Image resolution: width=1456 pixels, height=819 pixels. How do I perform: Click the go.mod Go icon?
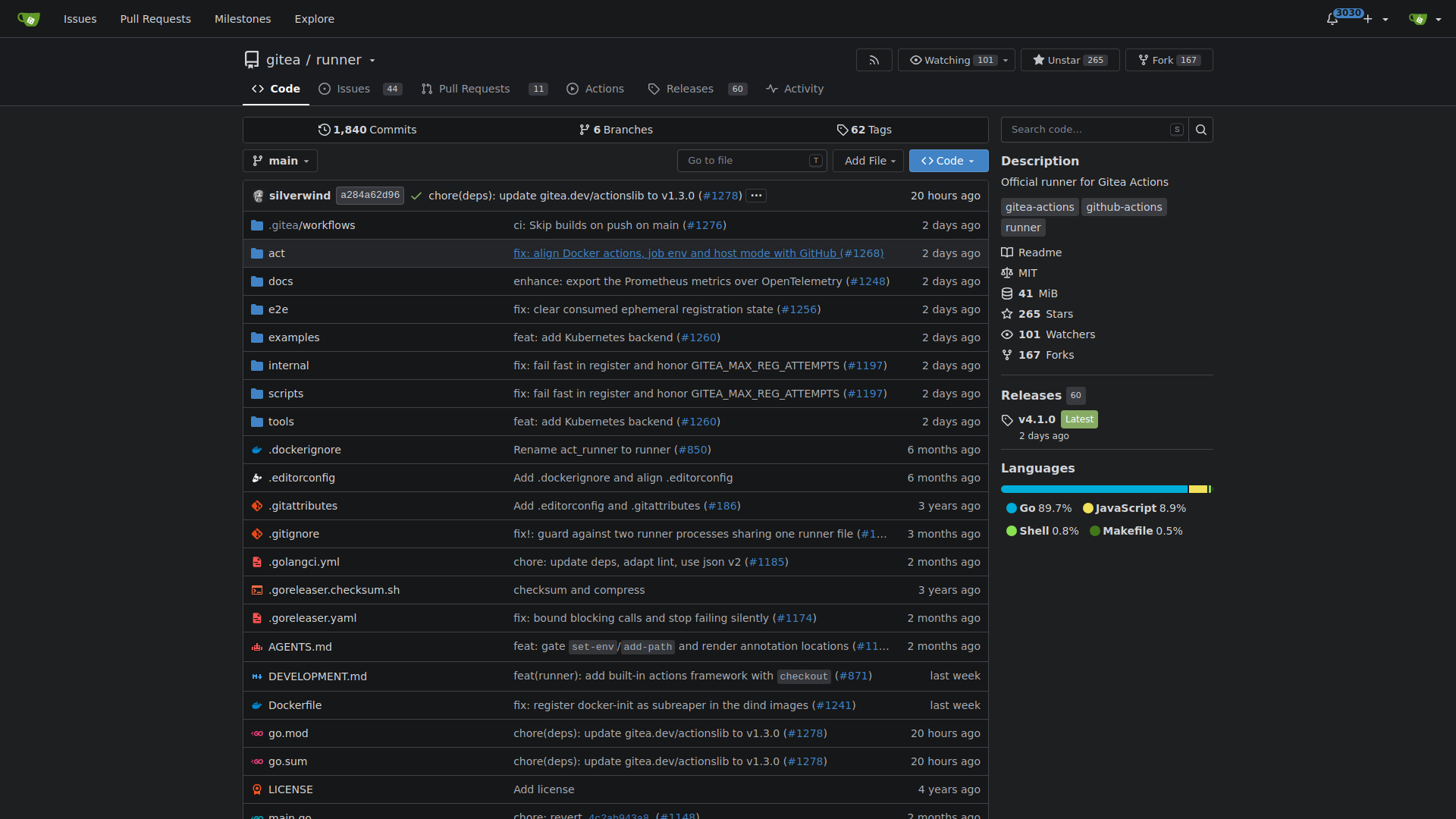(257, 733)
